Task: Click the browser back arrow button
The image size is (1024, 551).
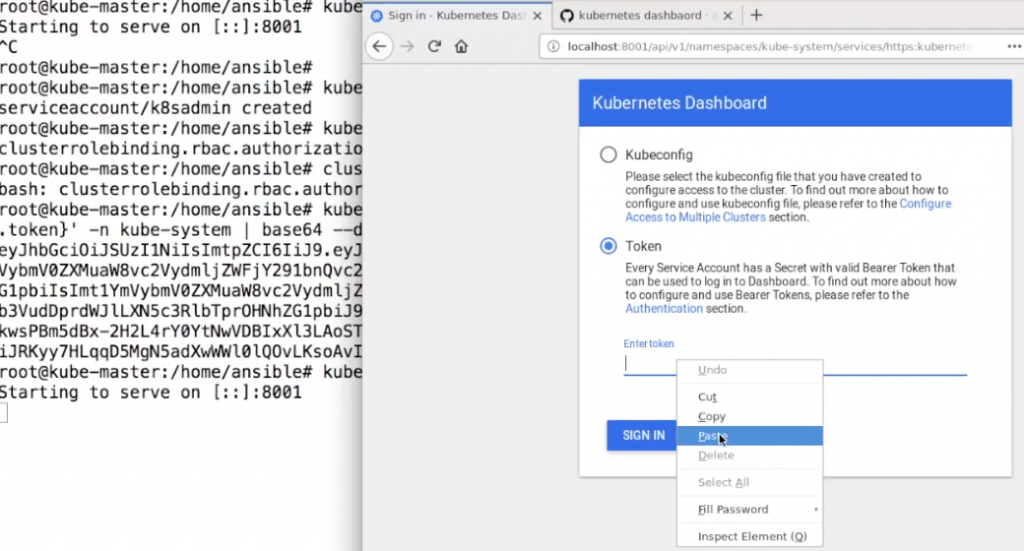Action: (379, 46)
